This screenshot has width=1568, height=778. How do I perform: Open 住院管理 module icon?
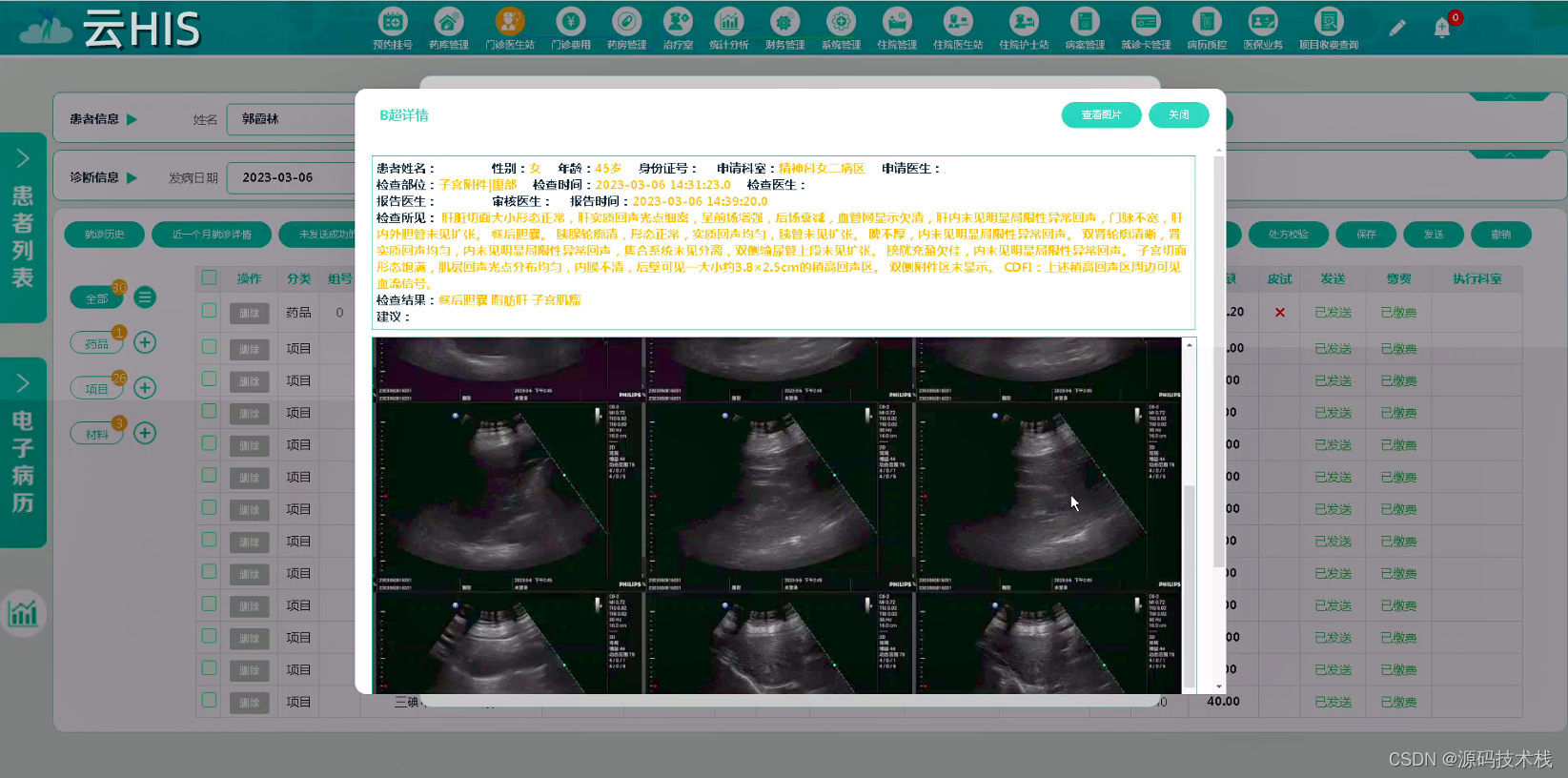pyautogui.click(x=897, y=28)
